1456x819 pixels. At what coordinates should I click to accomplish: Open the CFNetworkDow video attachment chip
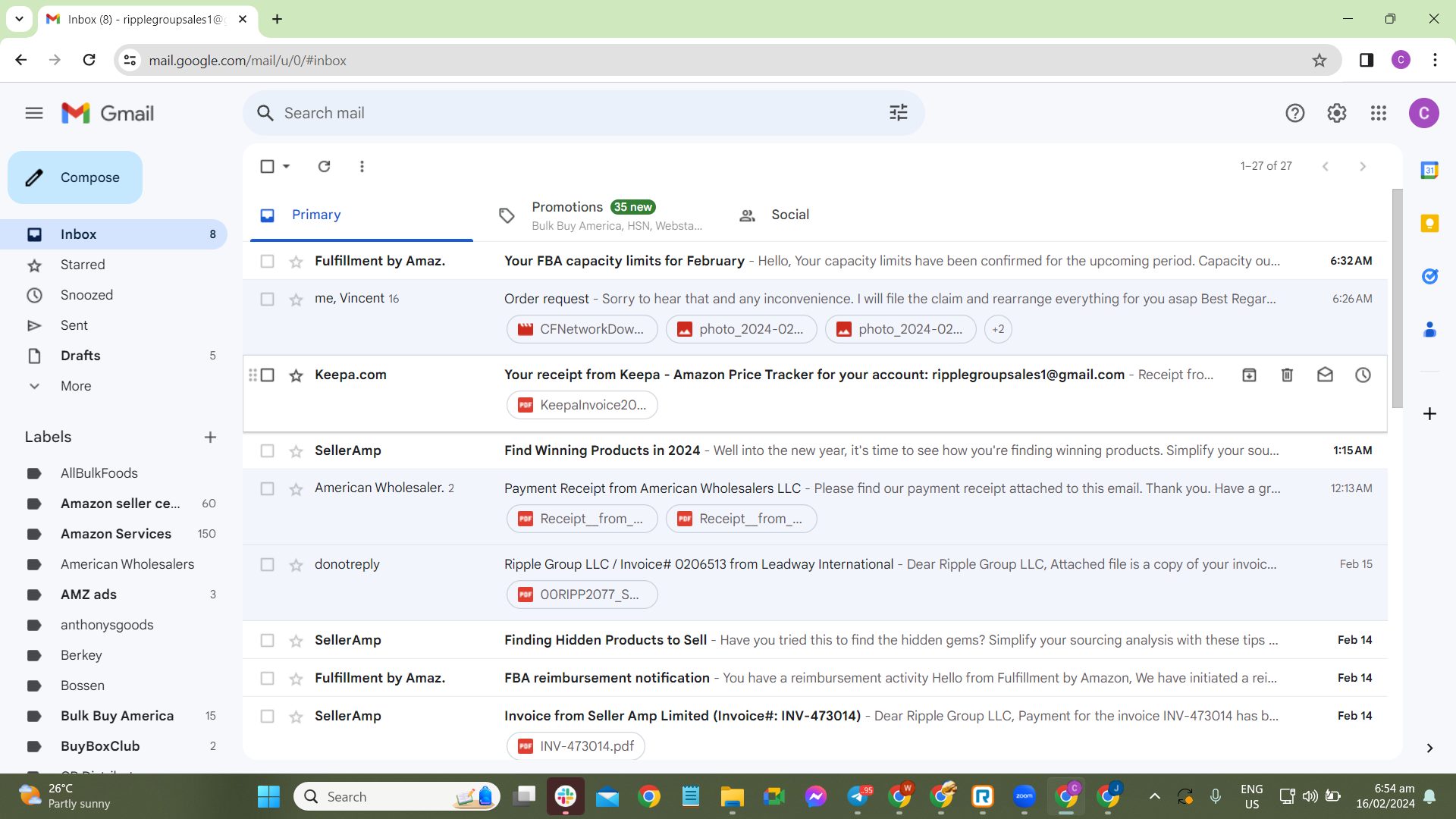click(582, 329)
